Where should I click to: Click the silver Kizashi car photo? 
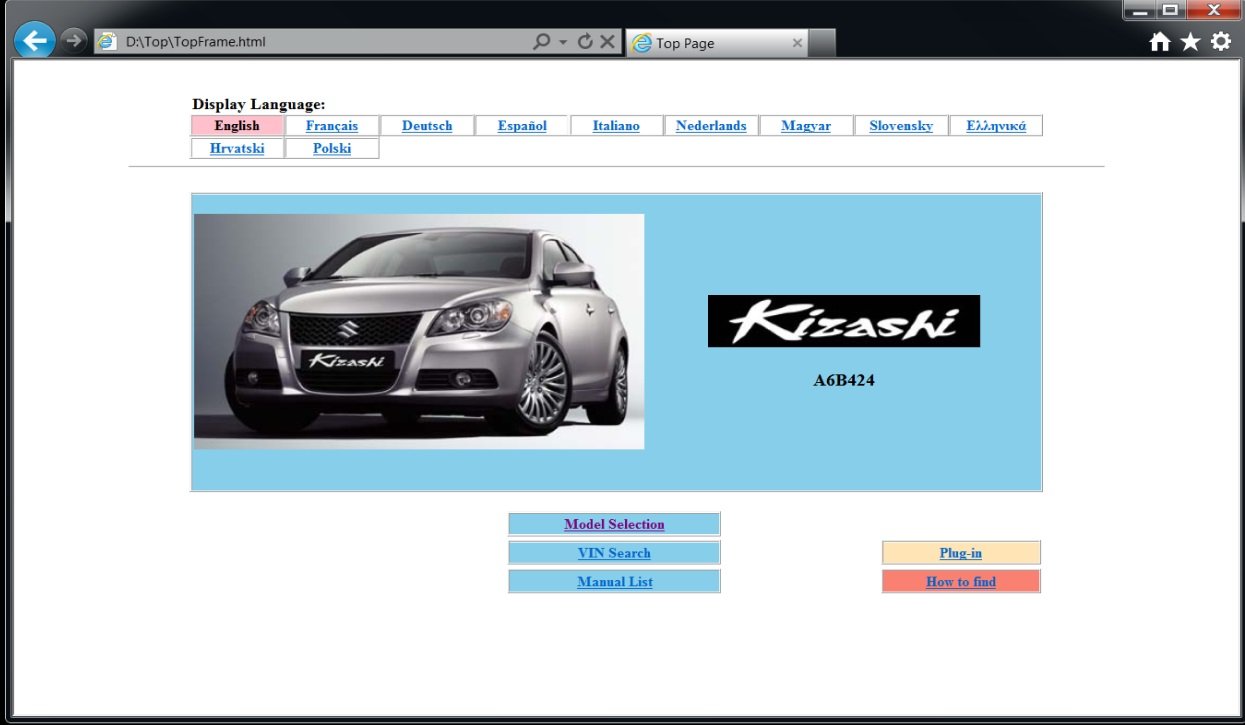(419, 331)
